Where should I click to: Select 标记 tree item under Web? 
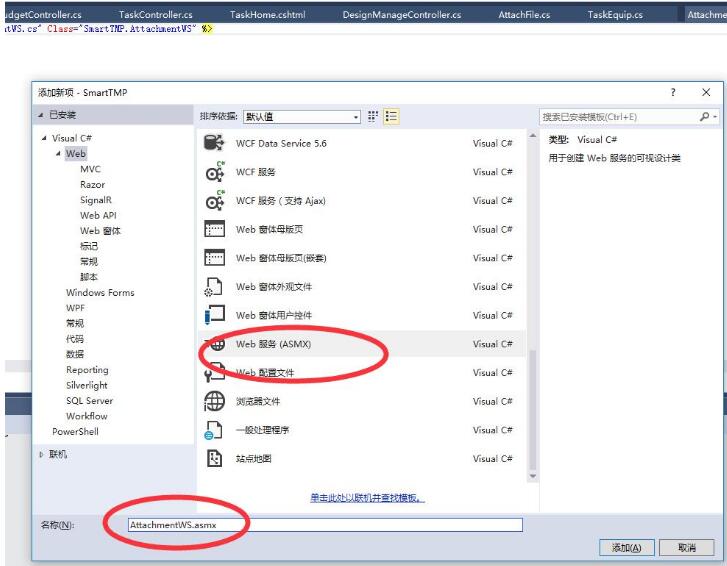pos(89,246)
